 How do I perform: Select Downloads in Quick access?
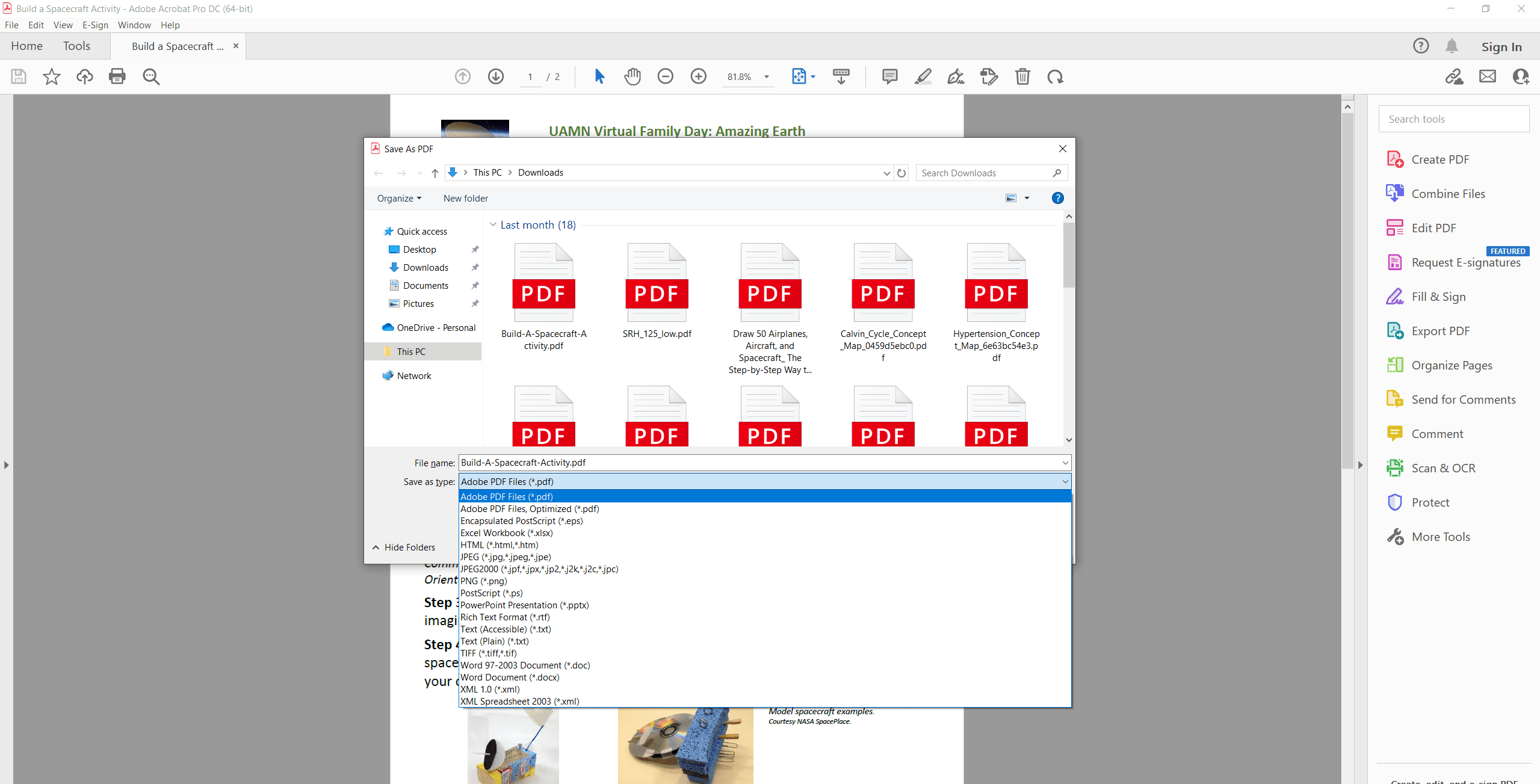pyautogui.click(x=425, y=268)
